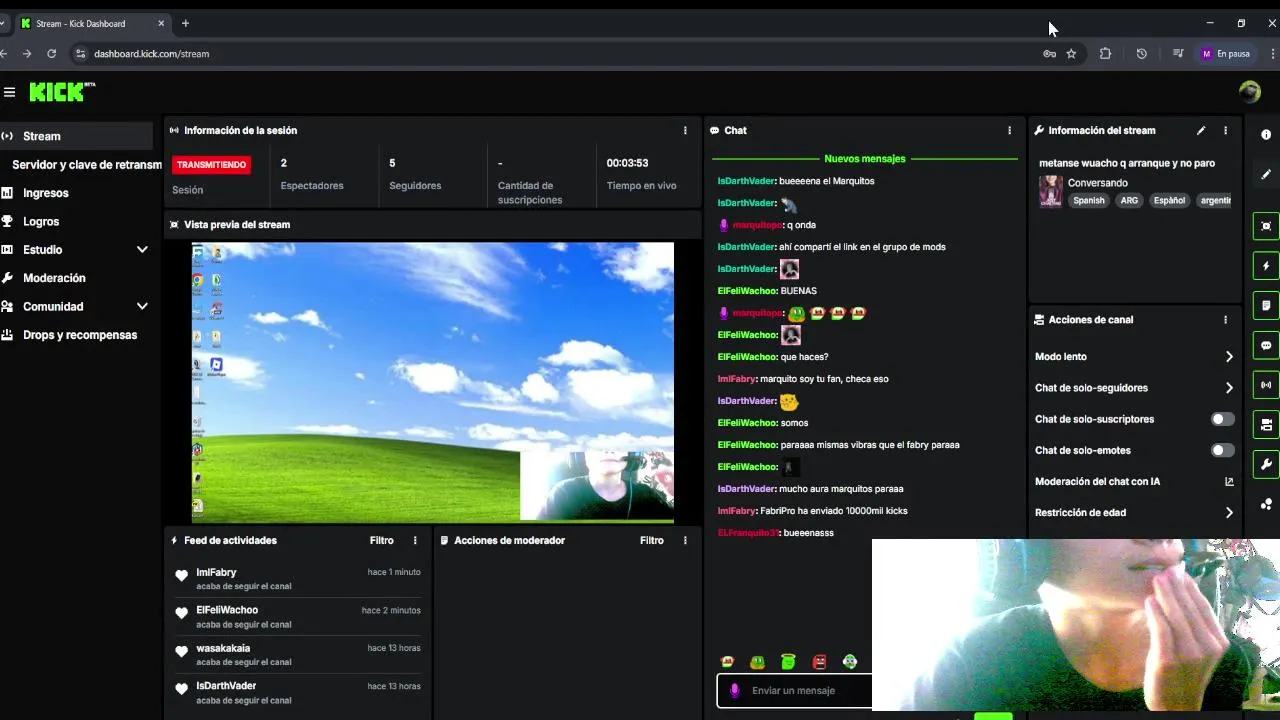Screen dimensions: 1280x720
Task: Toggle the channel actions widget icon in sidebar
Action: pyautogui.click(x=1266, y=424)
